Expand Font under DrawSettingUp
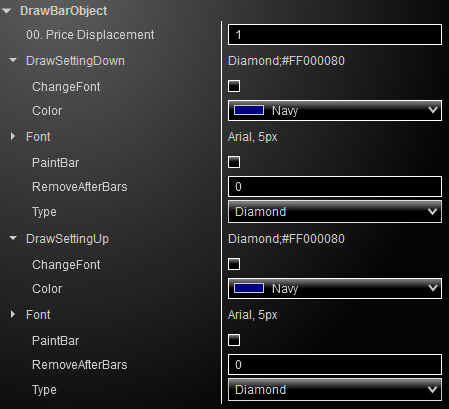Screen dimensions: 449x409 pos(13,314)
